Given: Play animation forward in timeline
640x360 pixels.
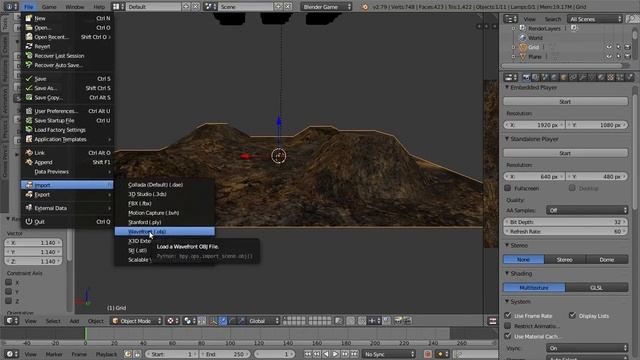Looking at the screenshot, I should pos(336,354).
